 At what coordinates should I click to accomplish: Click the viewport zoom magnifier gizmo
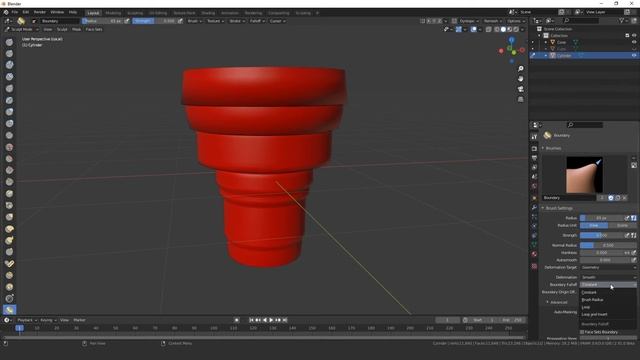tap(520, 69)
